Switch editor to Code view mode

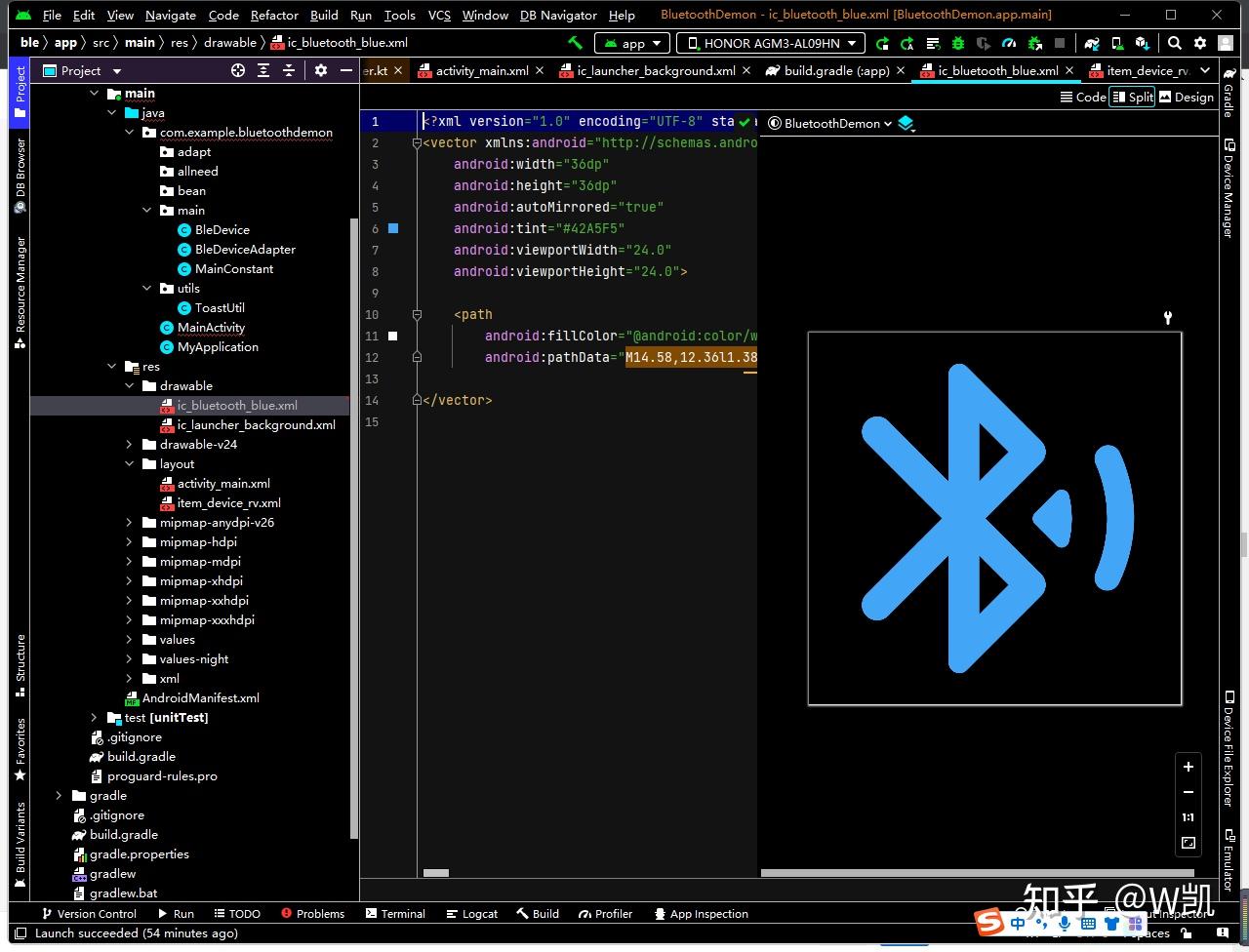1083,97
